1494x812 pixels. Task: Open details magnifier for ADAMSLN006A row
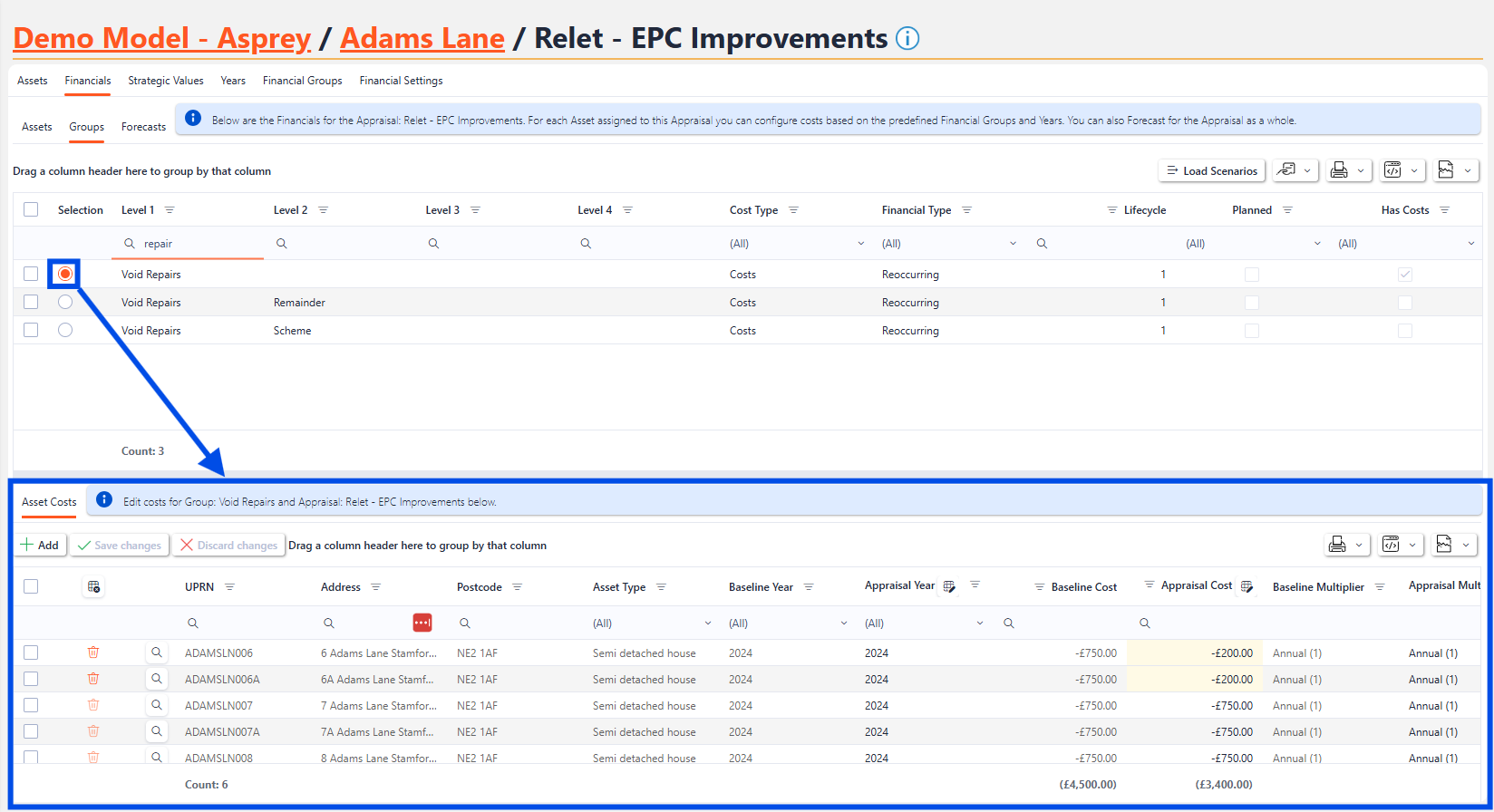tap(157, 679)
